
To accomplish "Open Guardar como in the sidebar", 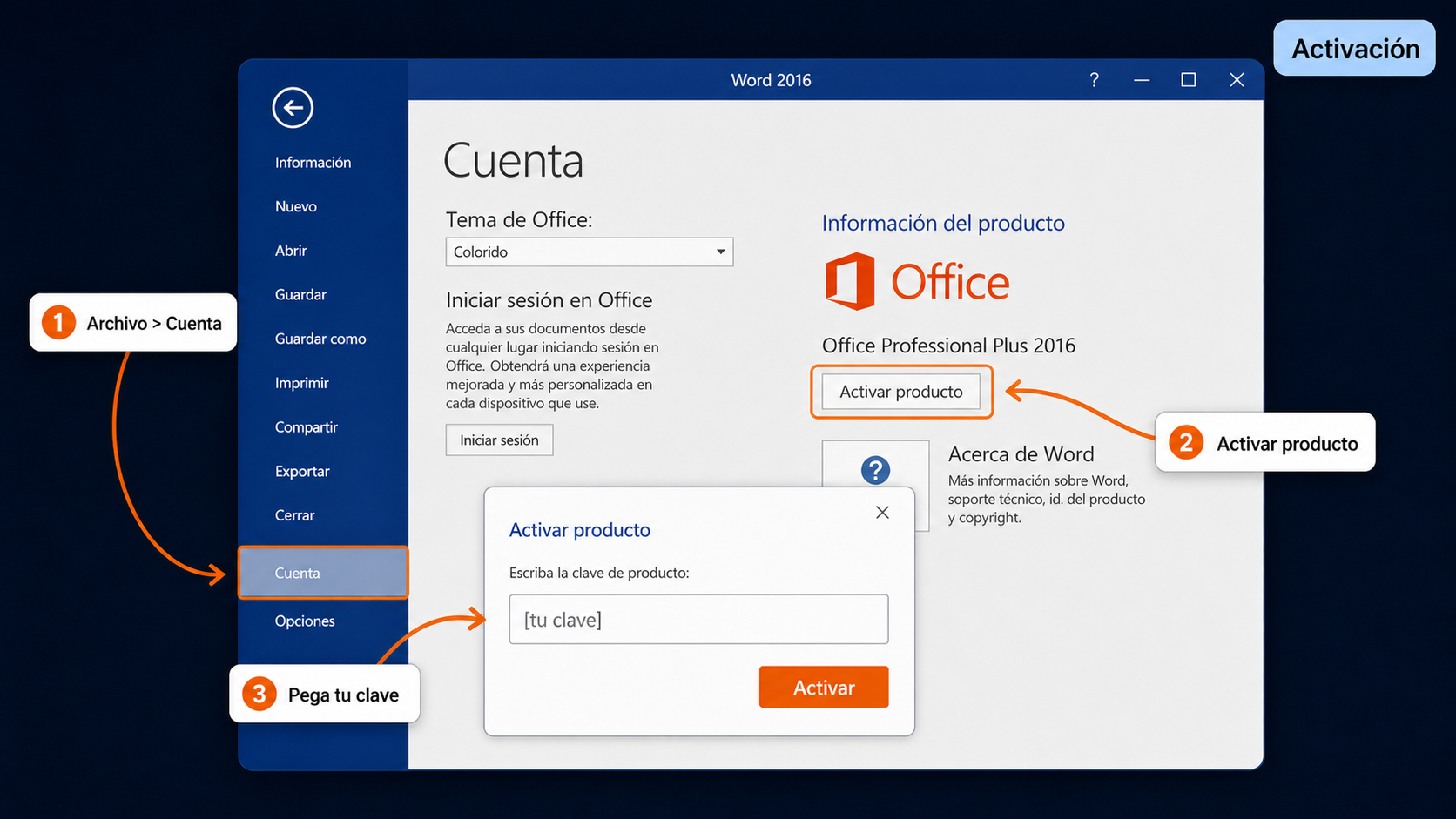I will click(320, 339).
